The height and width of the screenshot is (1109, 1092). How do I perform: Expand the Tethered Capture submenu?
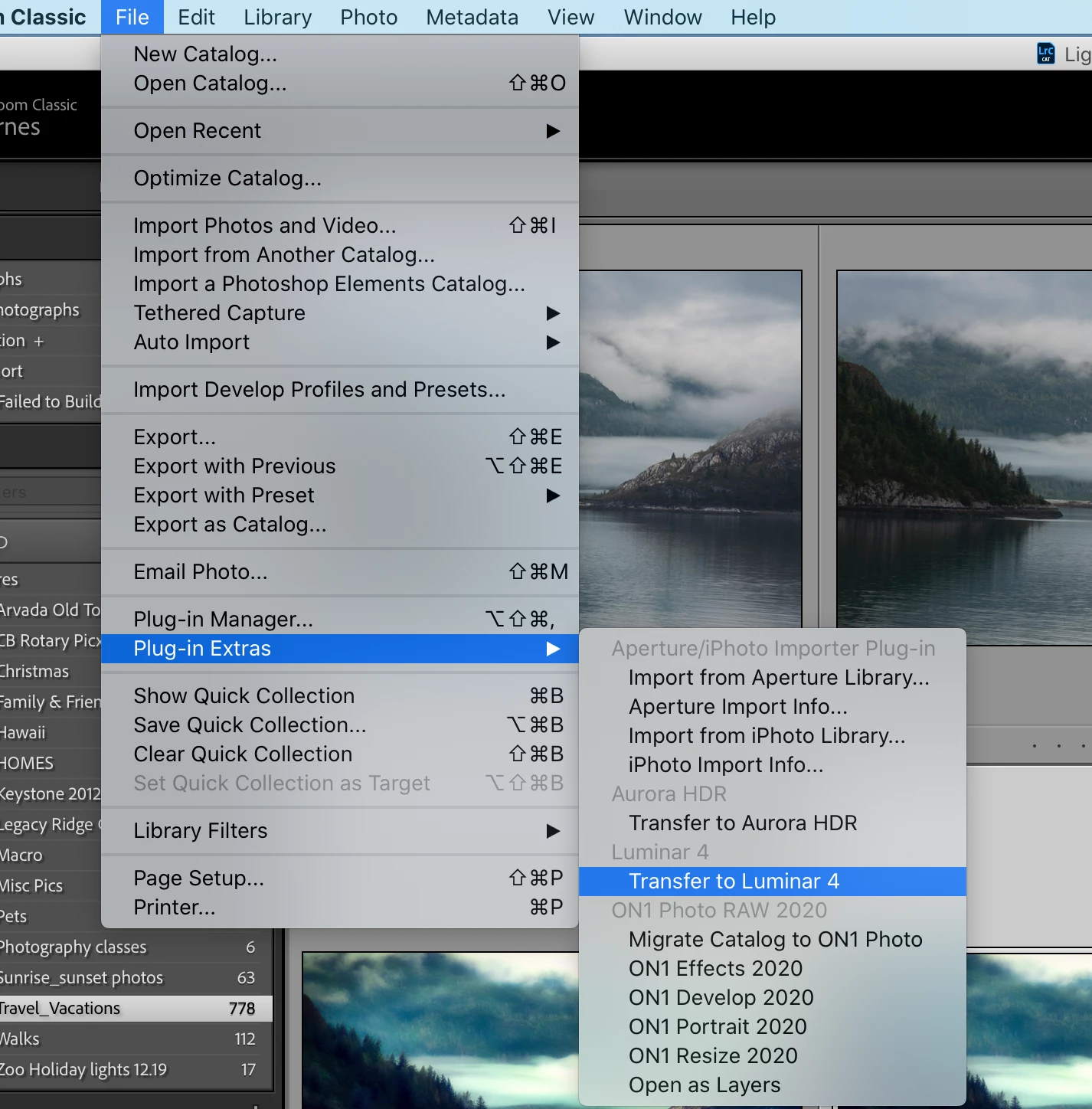click(340, 312)
